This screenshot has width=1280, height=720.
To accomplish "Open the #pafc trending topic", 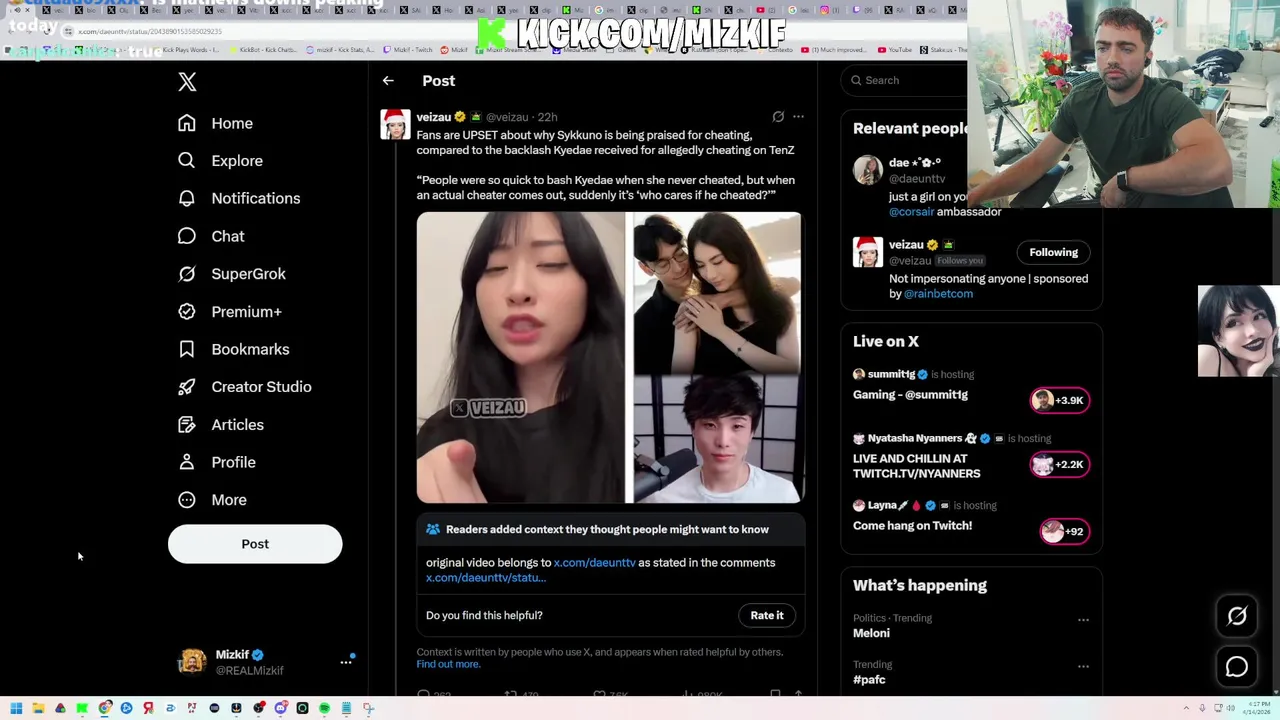I will pos(869,680).
